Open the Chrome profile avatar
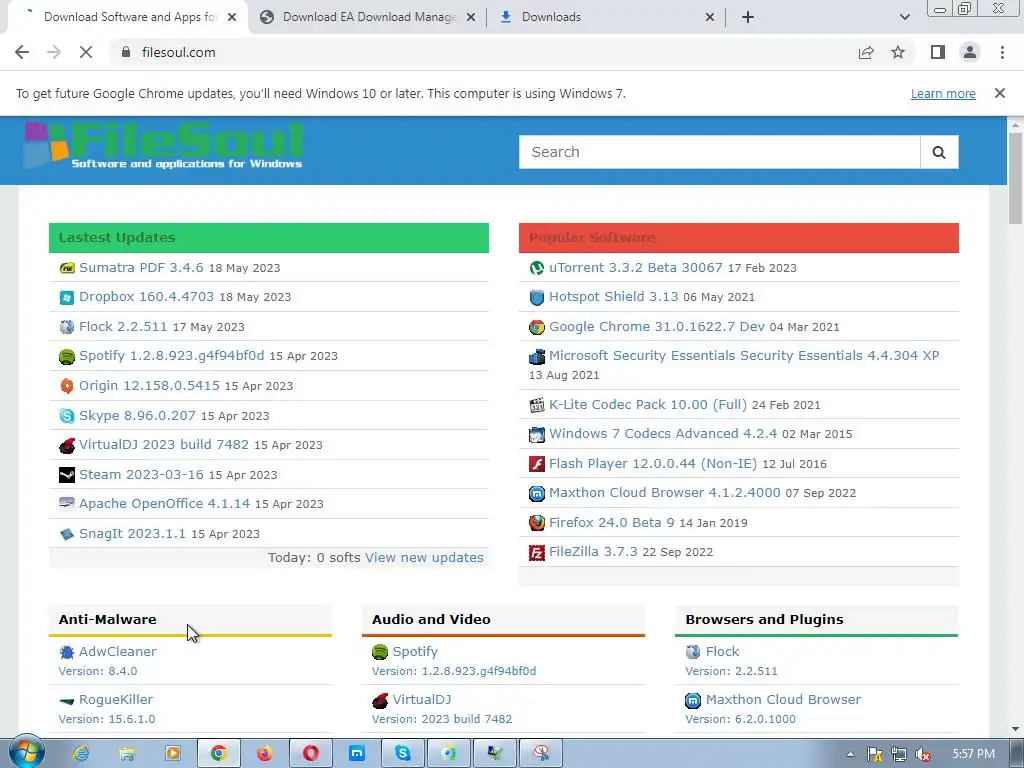 [x=970, y=52]
